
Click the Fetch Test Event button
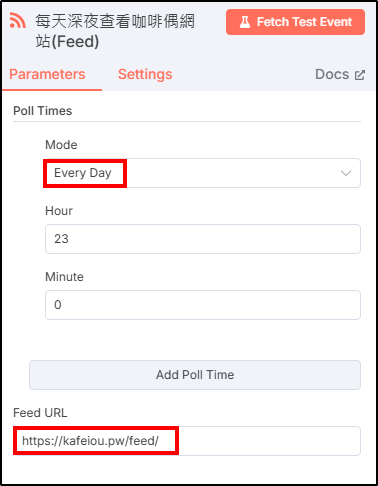tap(295, 22)
